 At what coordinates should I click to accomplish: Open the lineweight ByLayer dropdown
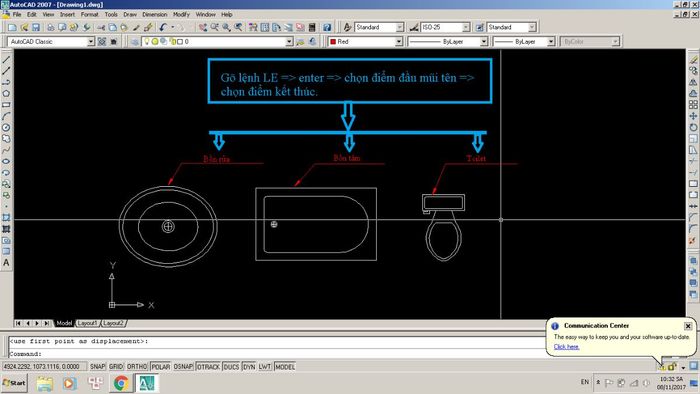[551, 41]
